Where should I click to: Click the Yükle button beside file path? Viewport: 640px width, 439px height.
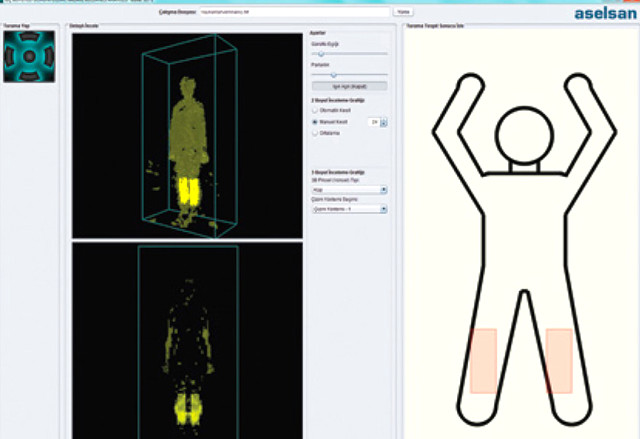[x=404, y=12]
